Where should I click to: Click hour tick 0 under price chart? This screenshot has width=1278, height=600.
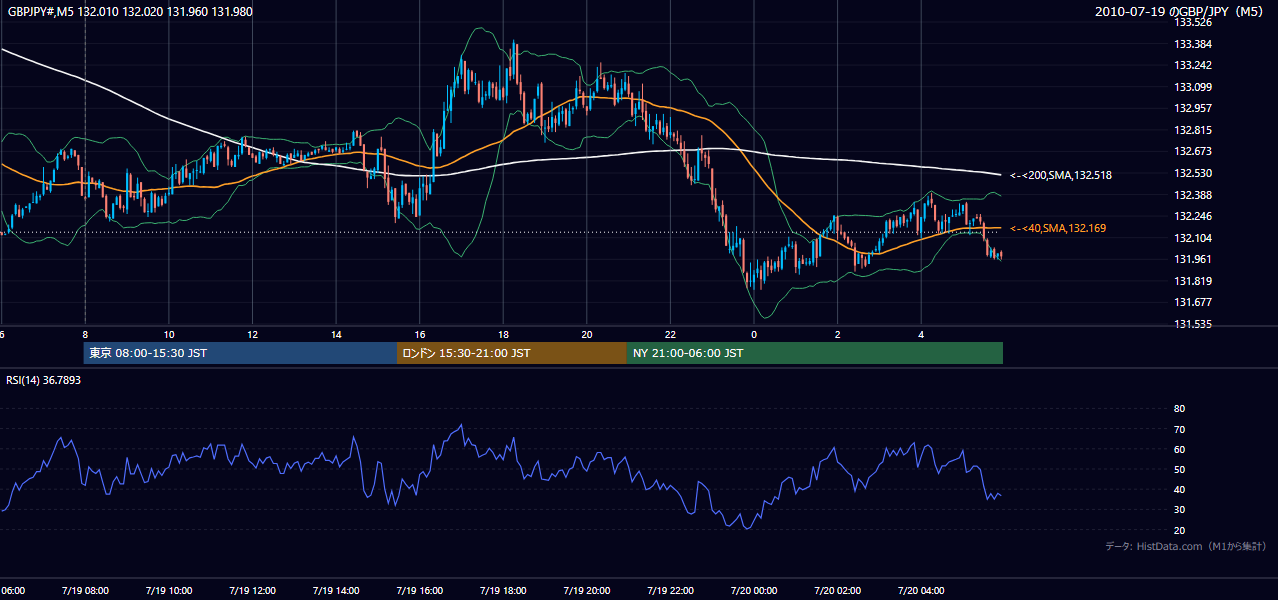click(x=754, y=334)
